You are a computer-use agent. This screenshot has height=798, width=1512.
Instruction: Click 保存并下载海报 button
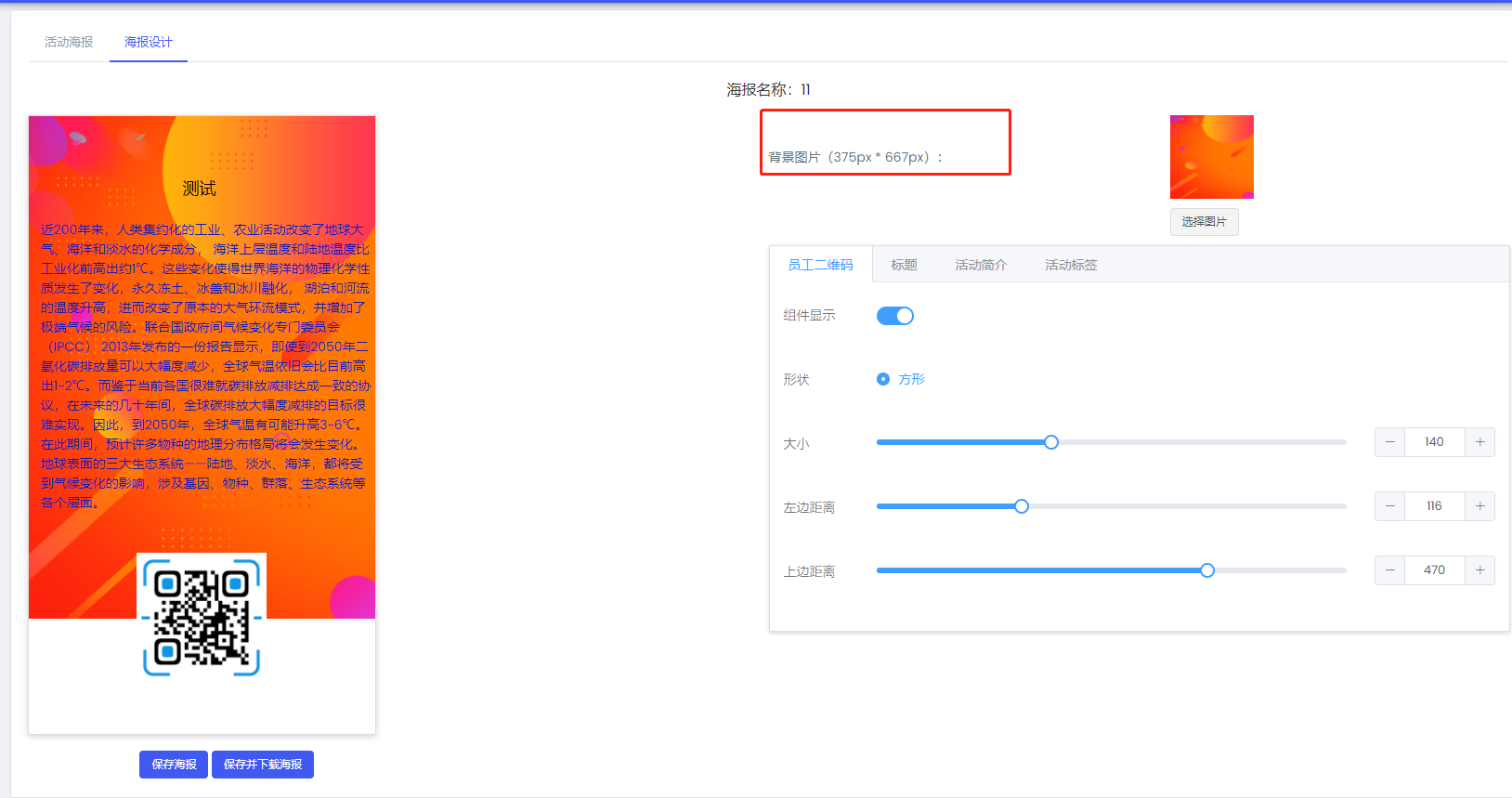tap(263, 765)
